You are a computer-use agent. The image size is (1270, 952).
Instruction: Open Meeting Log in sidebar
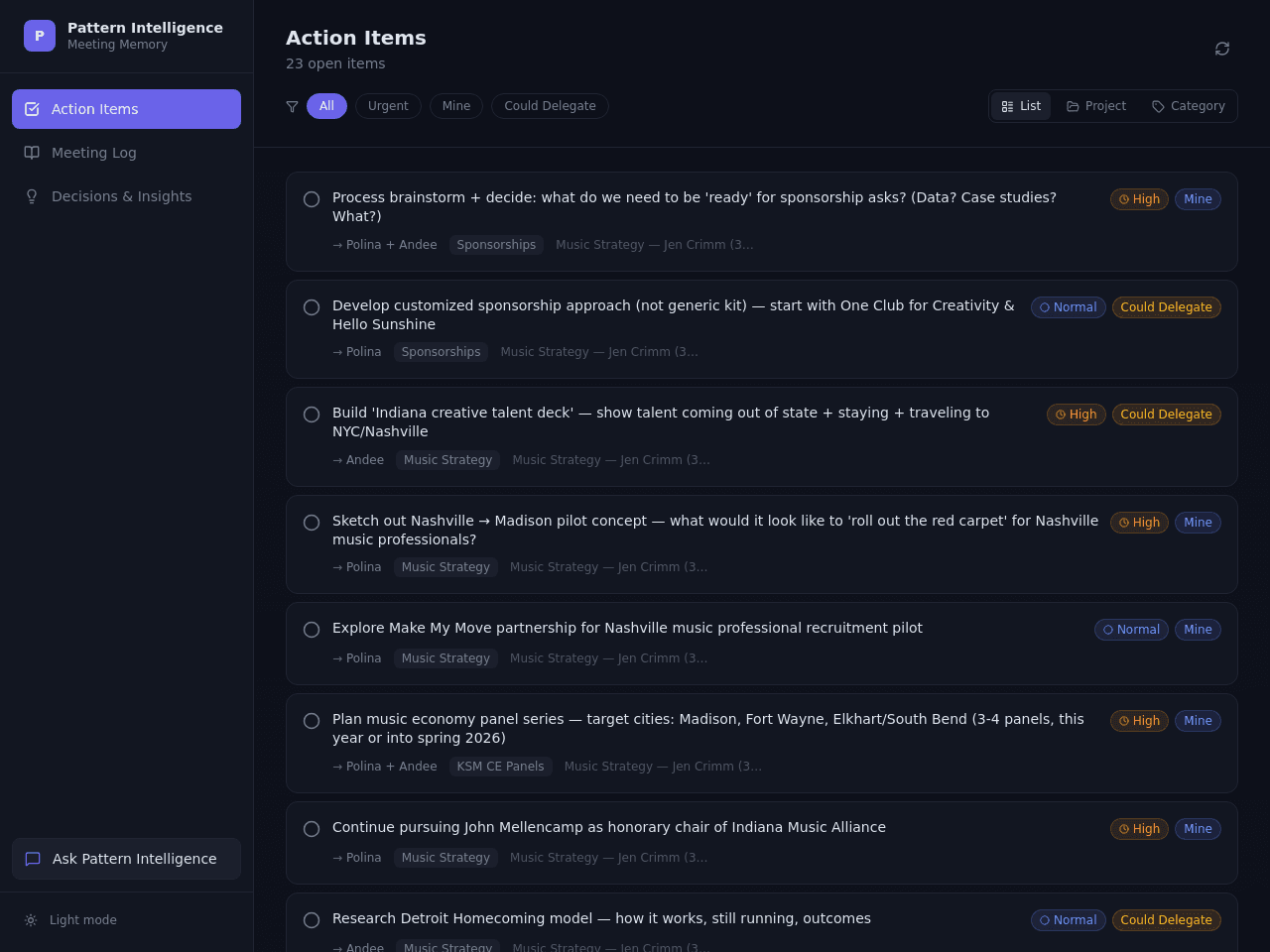126,153
